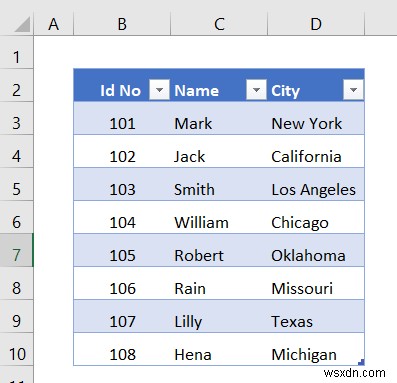
Task: Select the Mark name cell
Action: (219, 118)
